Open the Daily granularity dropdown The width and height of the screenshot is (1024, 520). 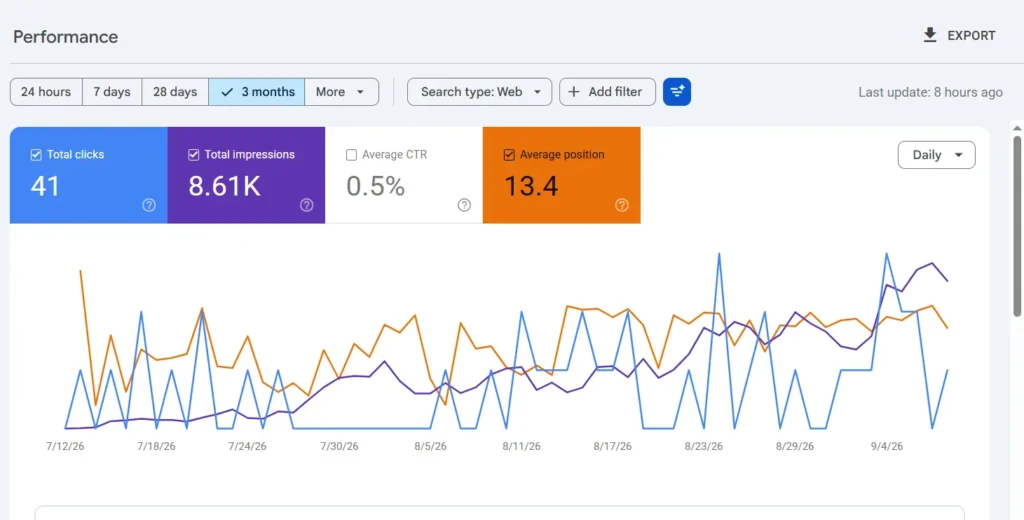pos(936,155)
